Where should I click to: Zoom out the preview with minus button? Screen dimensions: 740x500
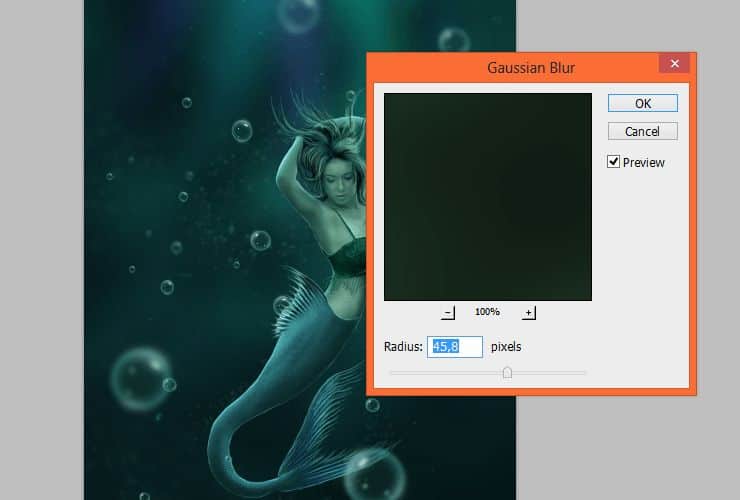(448, 313)
